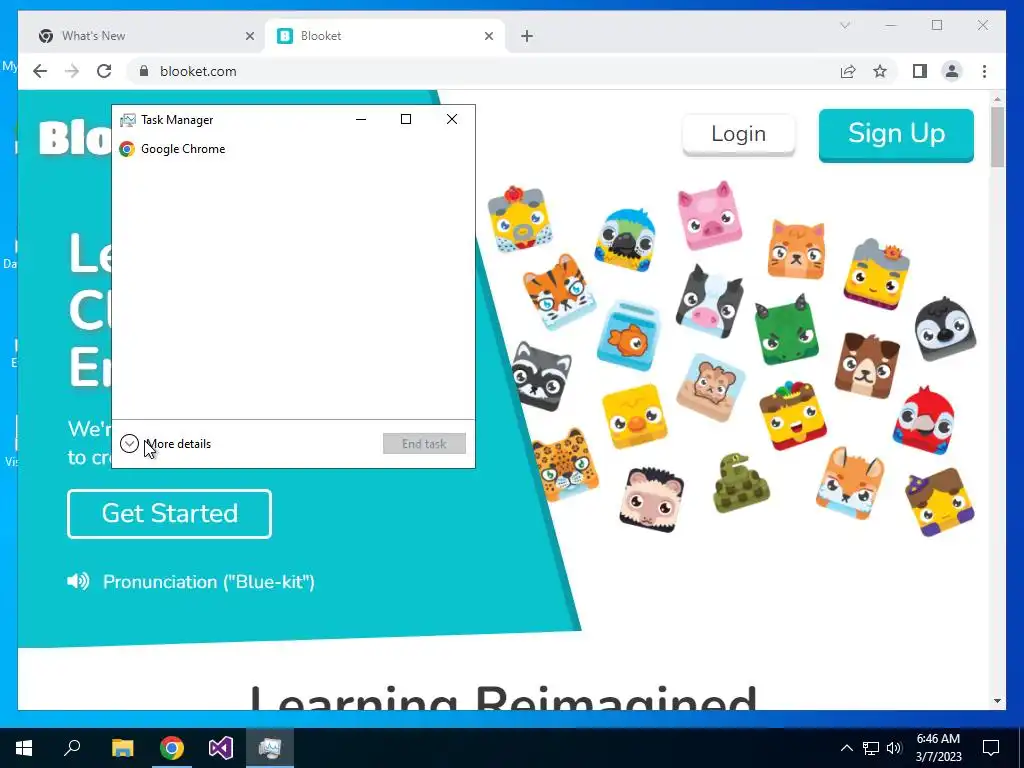Show hidden system tray icons
Image resolution: width=1024 pixels, height=768 pixels.
(846, 748)
